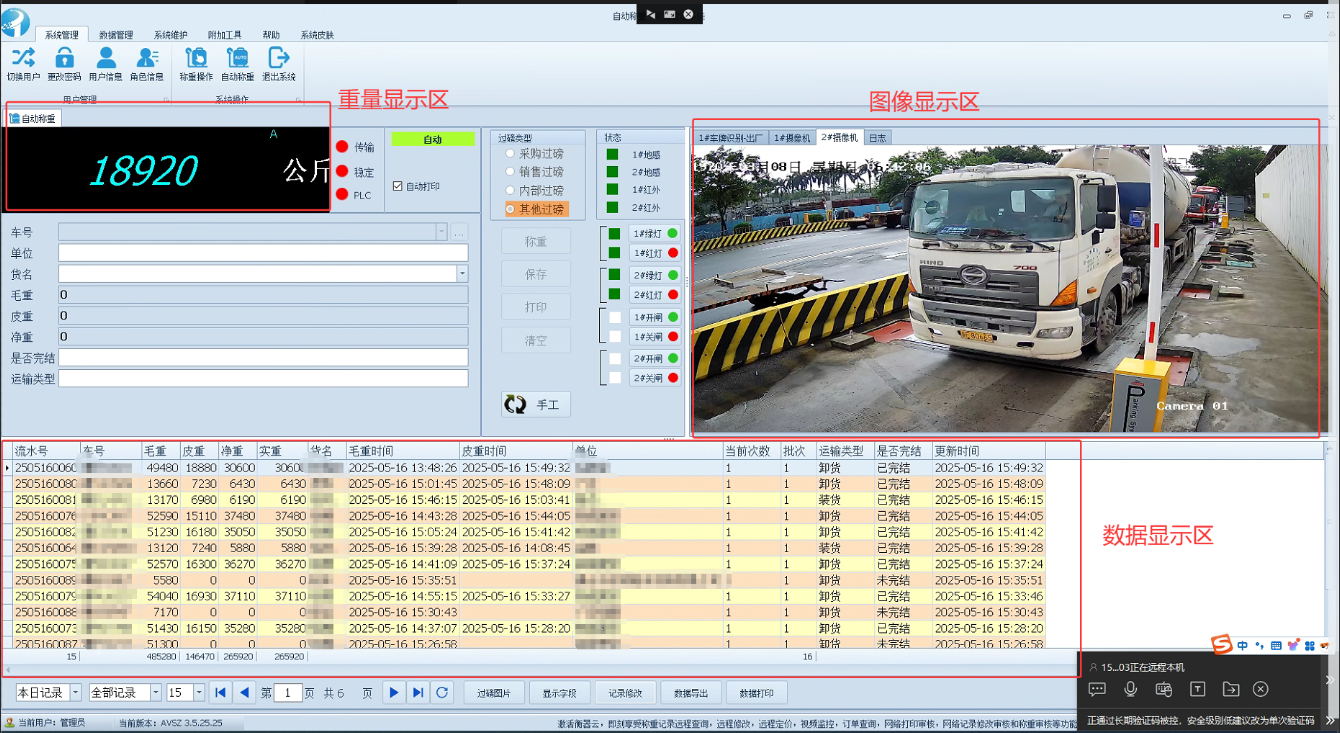The height and width of the screenshot is (733, 1340).
Task: Click the 过磅图片 button
Action: tap(495, 692)
